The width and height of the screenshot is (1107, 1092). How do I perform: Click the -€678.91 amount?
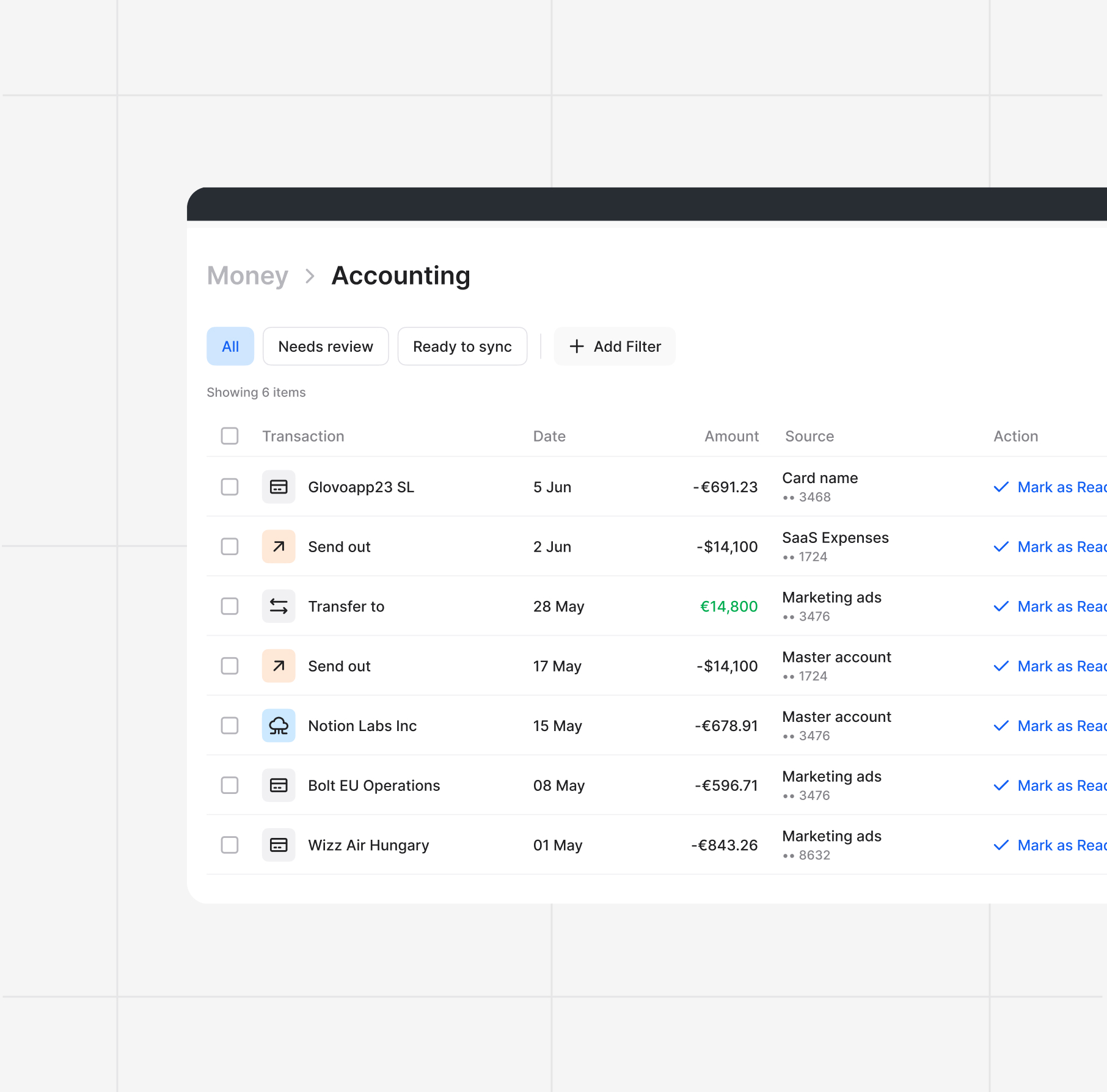pos(726,726)
